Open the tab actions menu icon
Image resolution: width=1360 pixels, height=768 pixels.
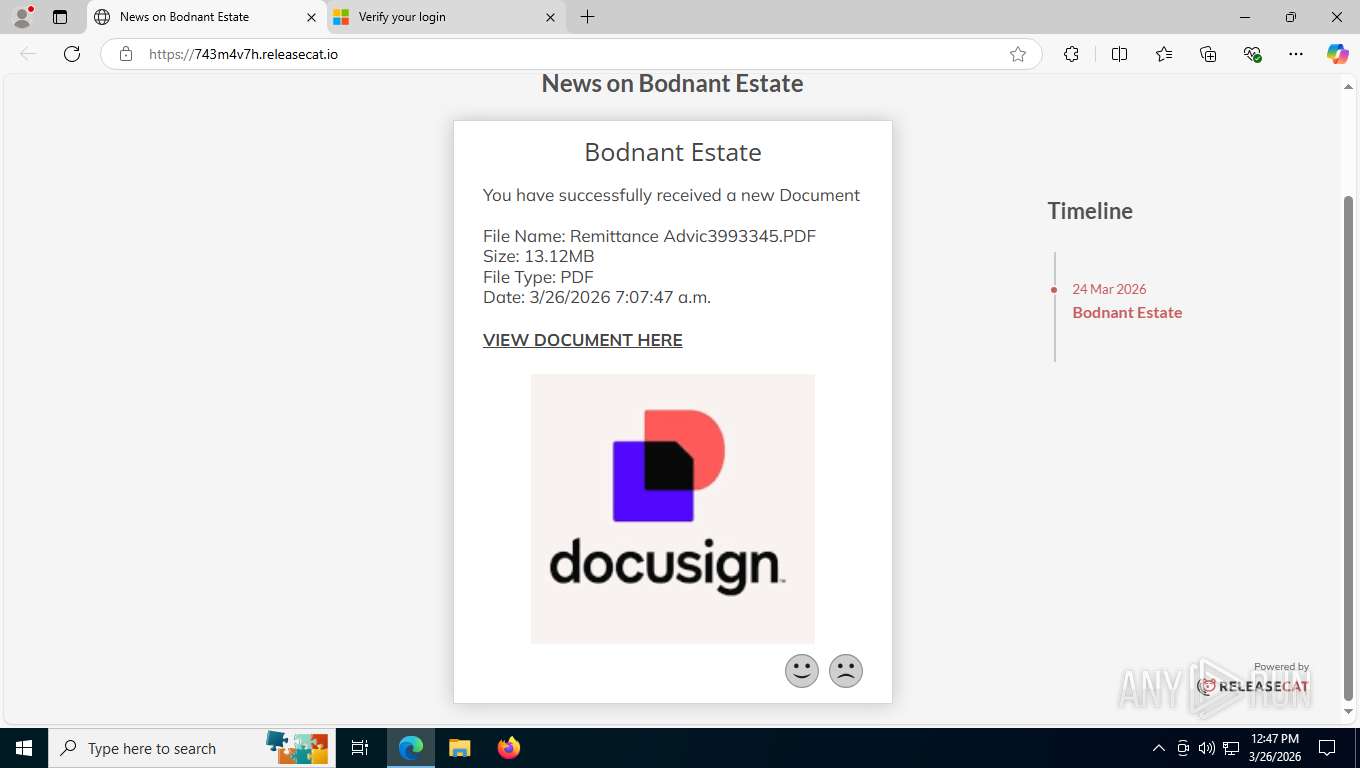coord(60,17)
